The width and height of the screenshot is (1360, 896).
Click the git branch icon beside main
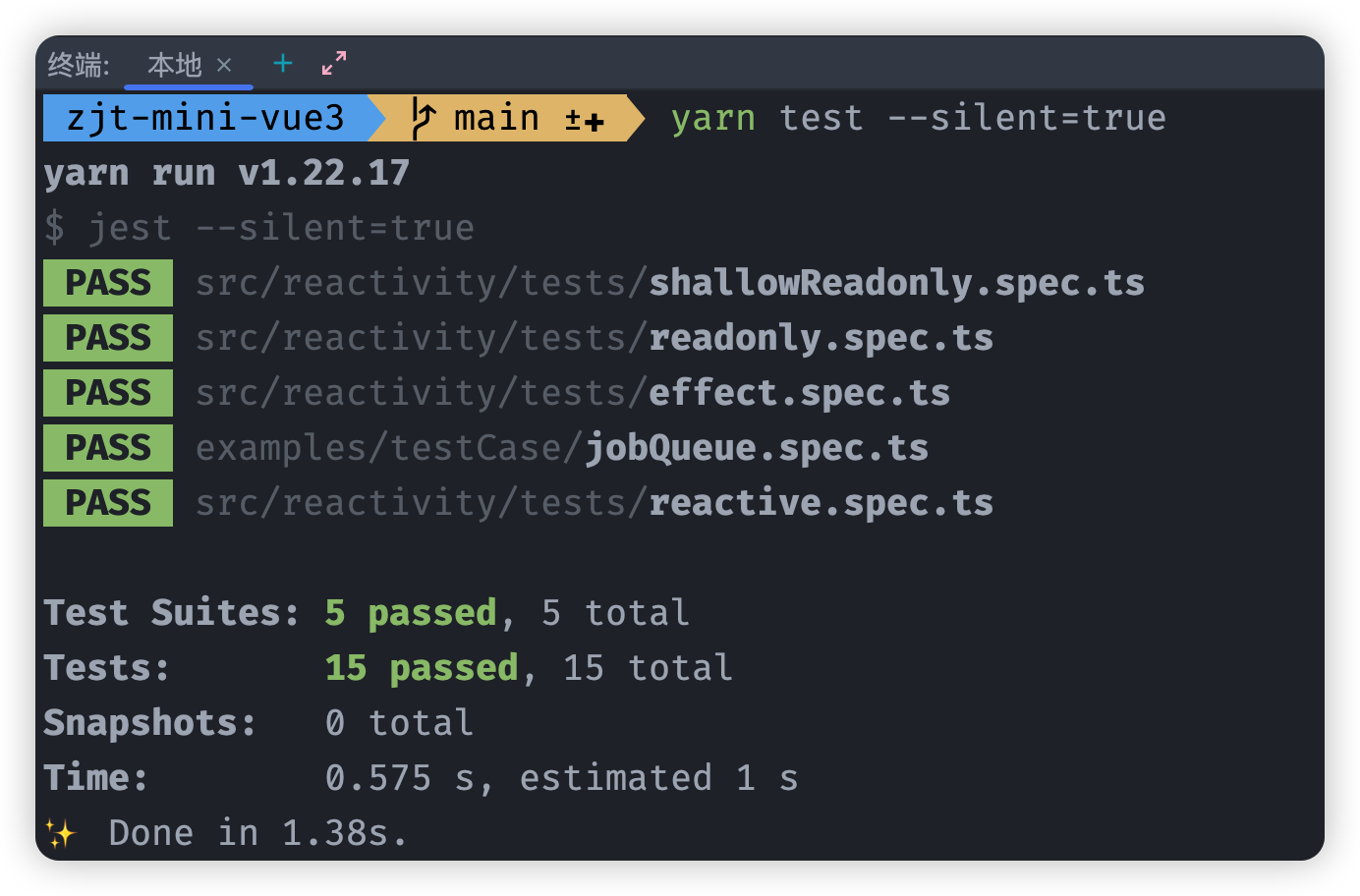[424, 119]
